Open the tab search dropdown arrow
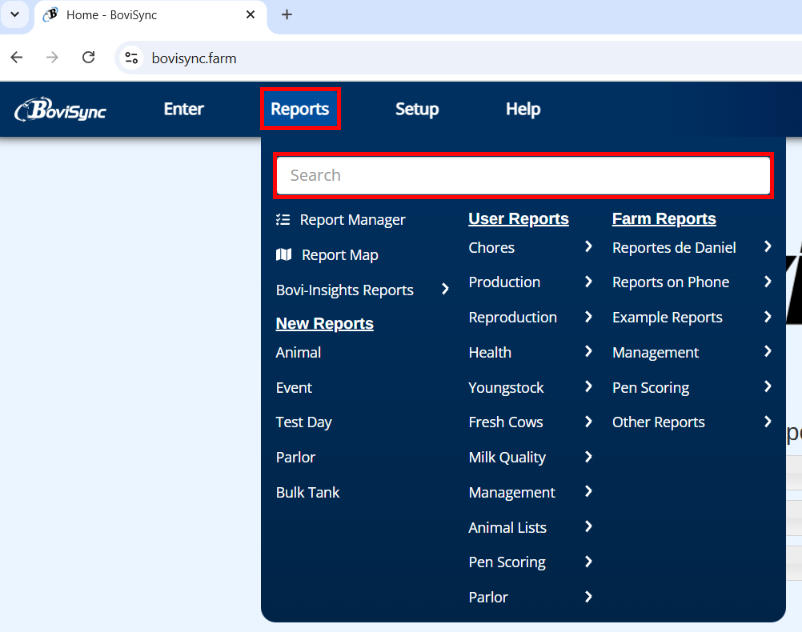802x632 pixels. tap(15, 14)
